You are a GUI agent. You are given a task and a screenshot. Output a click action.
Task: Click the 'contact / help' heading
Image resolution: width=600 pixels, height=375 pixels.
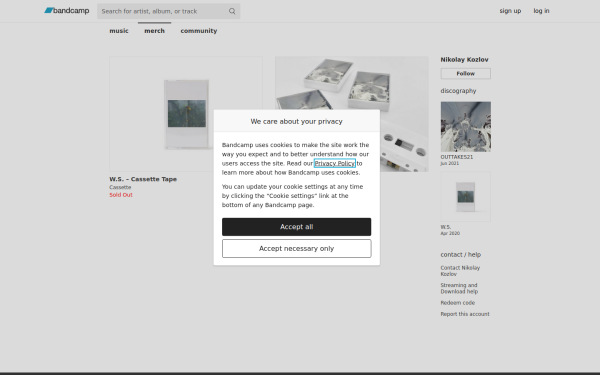coord(461,254)
